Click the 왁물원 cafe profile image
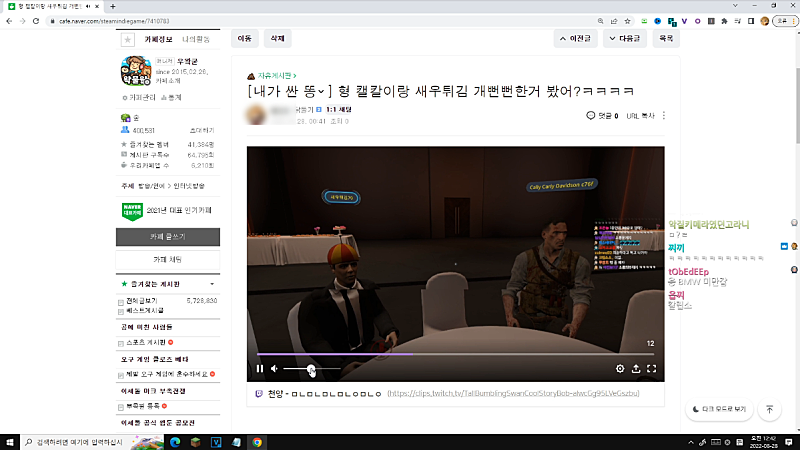The height and width of the screenshot is (450, 800). (136, 71)
